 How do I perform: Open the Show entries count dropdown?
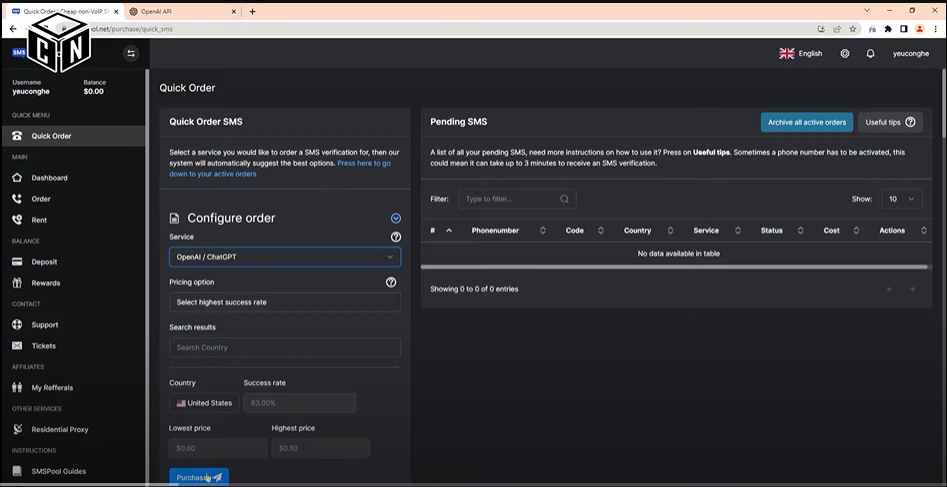click(x=900, y=199)
